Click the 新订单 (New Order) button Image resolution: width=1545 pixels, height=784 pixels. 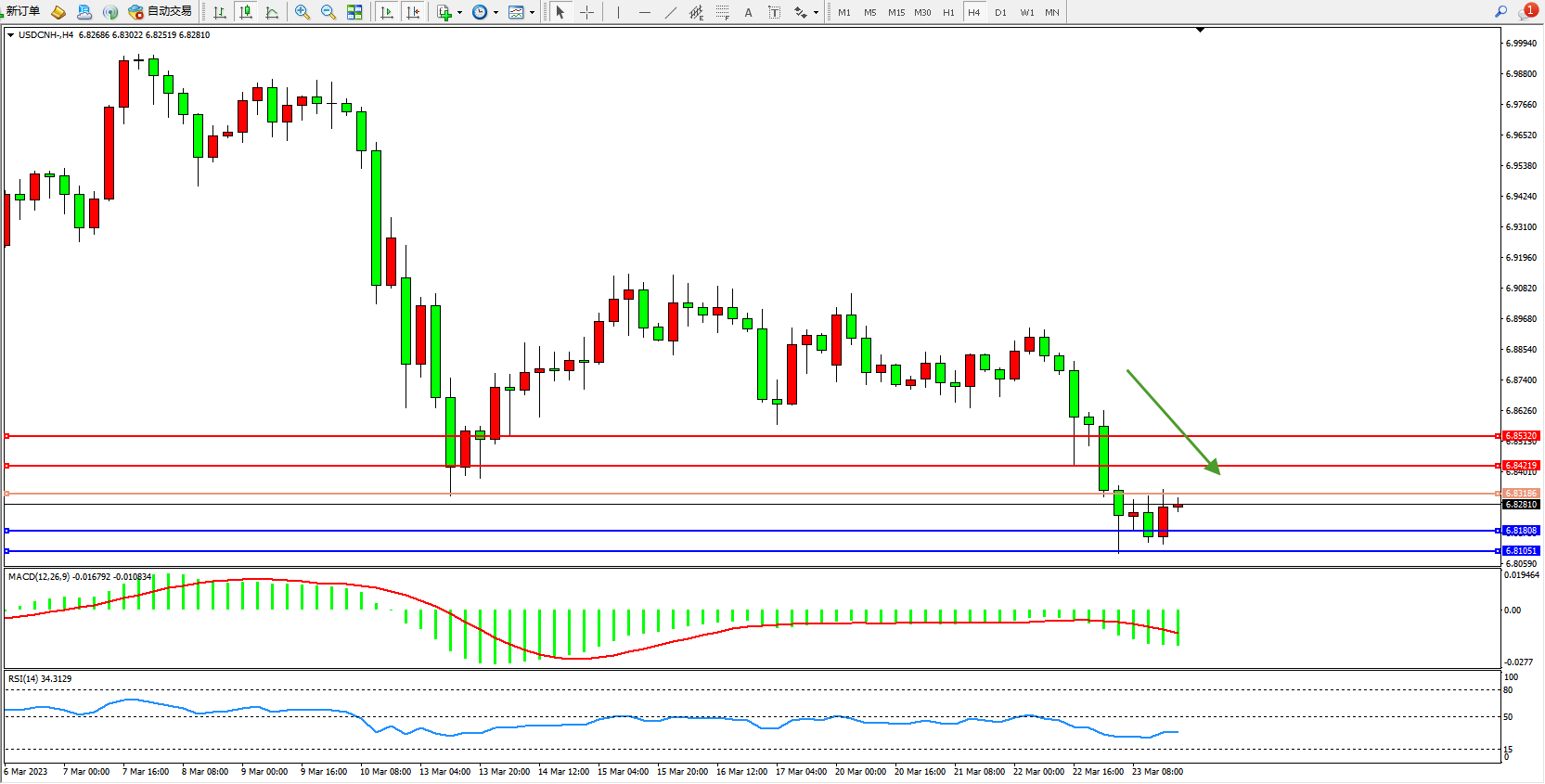click(22, 11)
